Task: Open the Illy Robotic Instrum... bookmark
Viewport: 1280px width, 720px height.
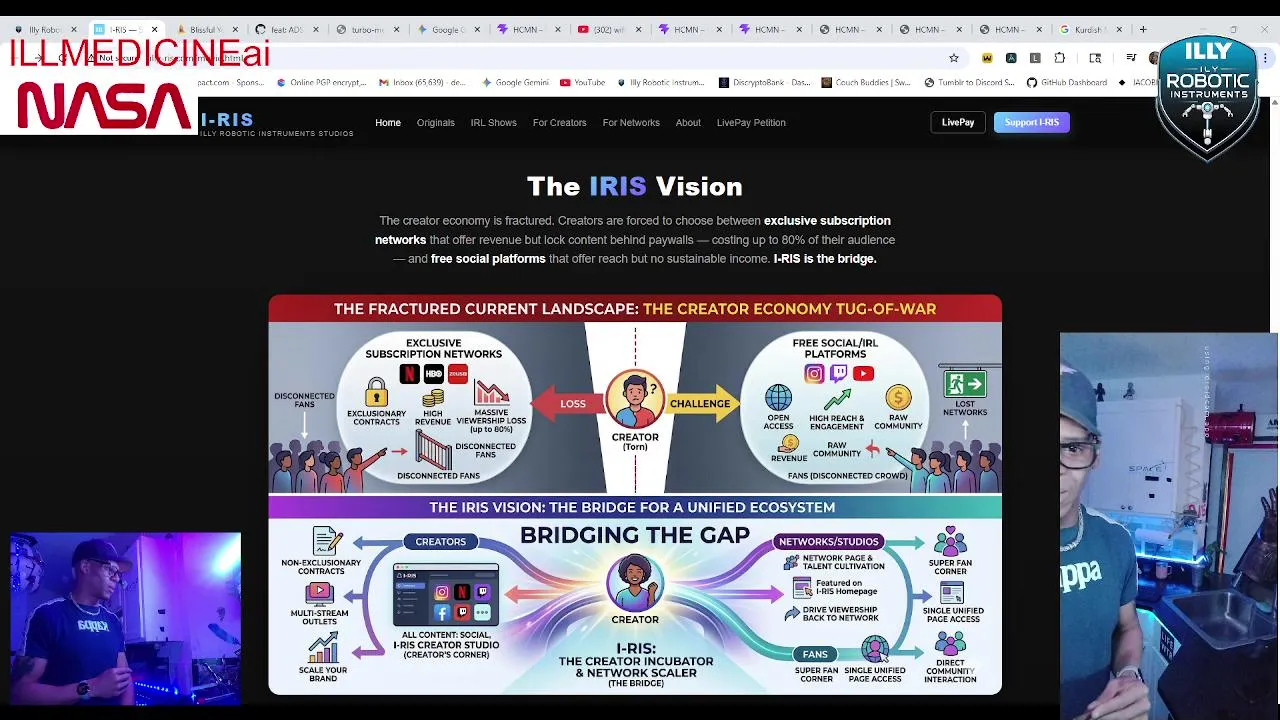Action: coord(660,82)
